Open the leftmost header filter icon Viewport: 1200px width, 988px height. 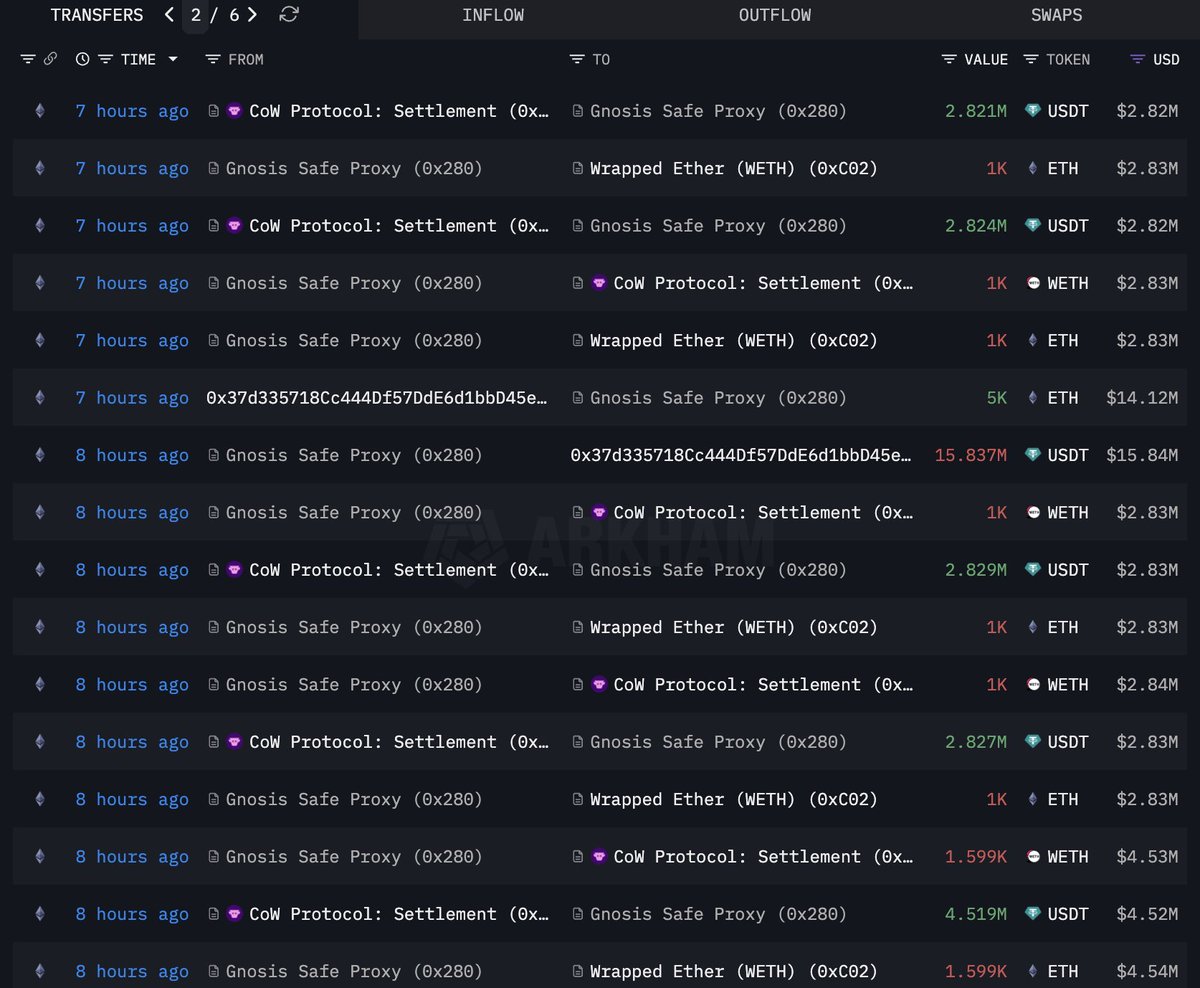[28, 60]
